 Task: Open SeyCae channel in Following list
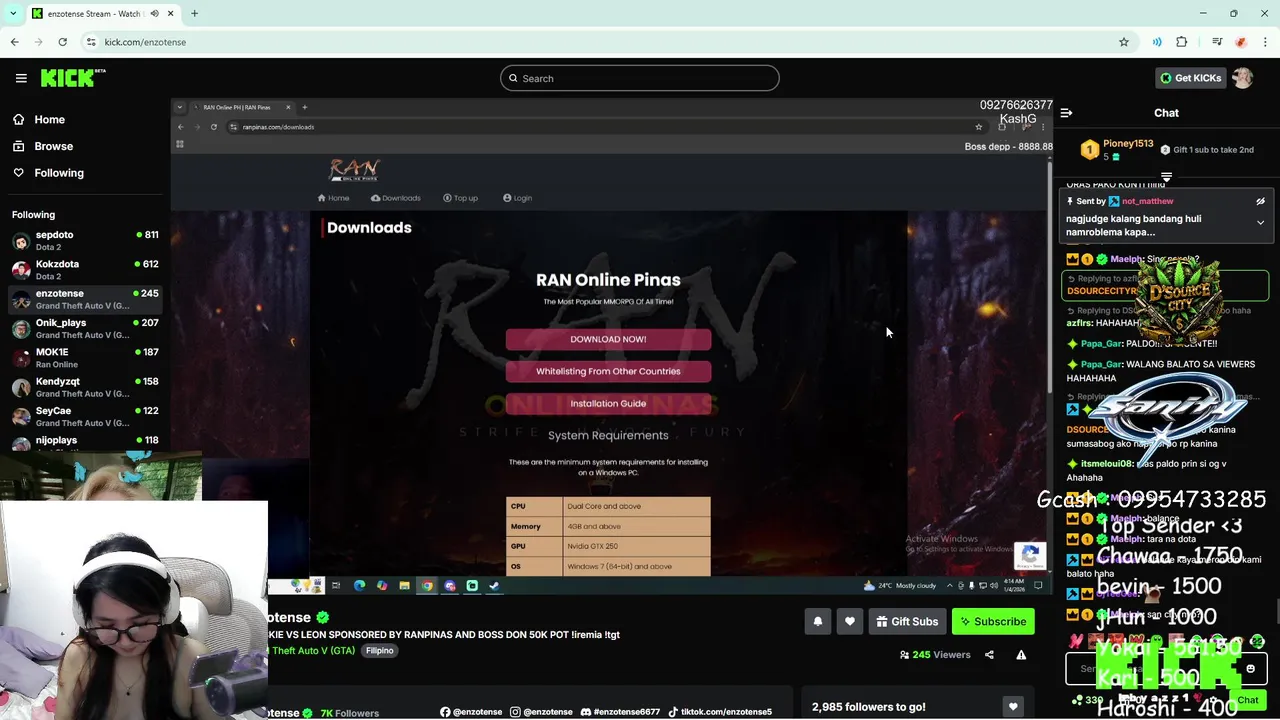85,416
